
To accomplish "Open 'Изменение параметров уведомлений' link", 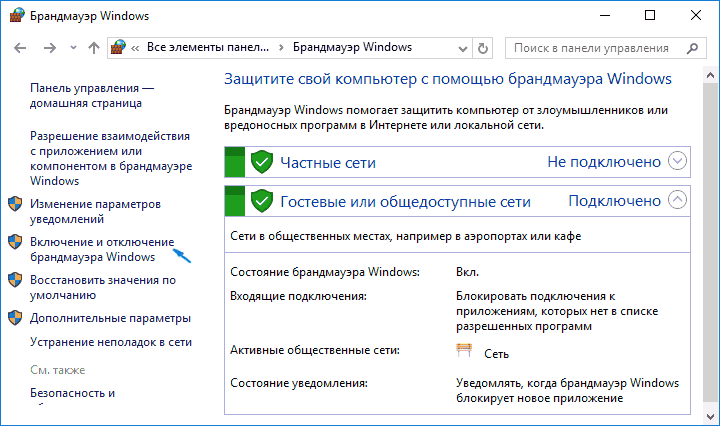I will point(96,211).
